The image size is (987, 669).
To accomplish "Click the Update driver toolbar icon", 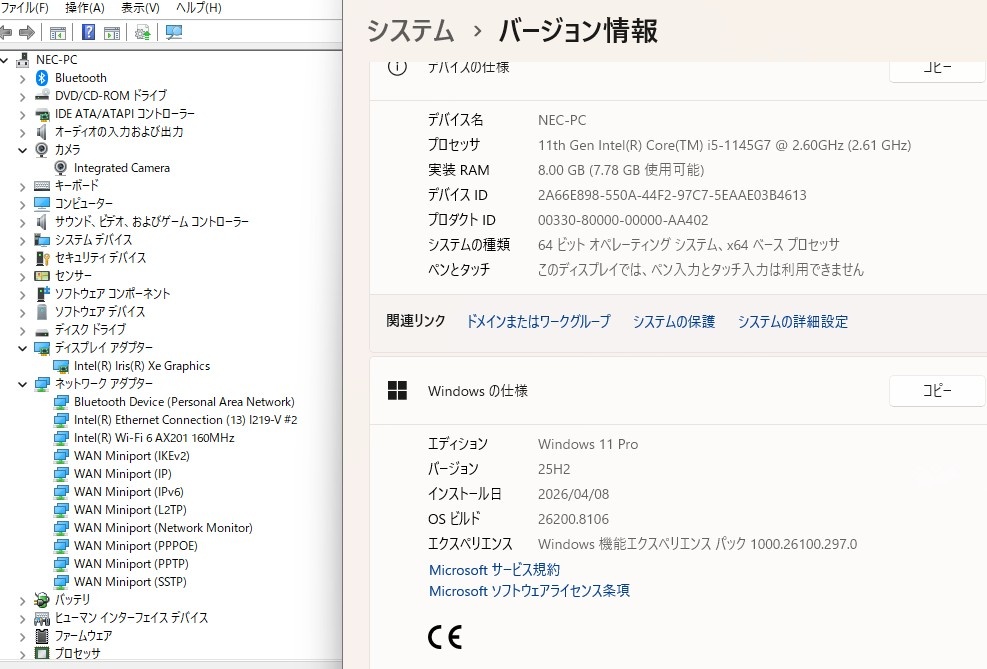I will coord(142,32).
